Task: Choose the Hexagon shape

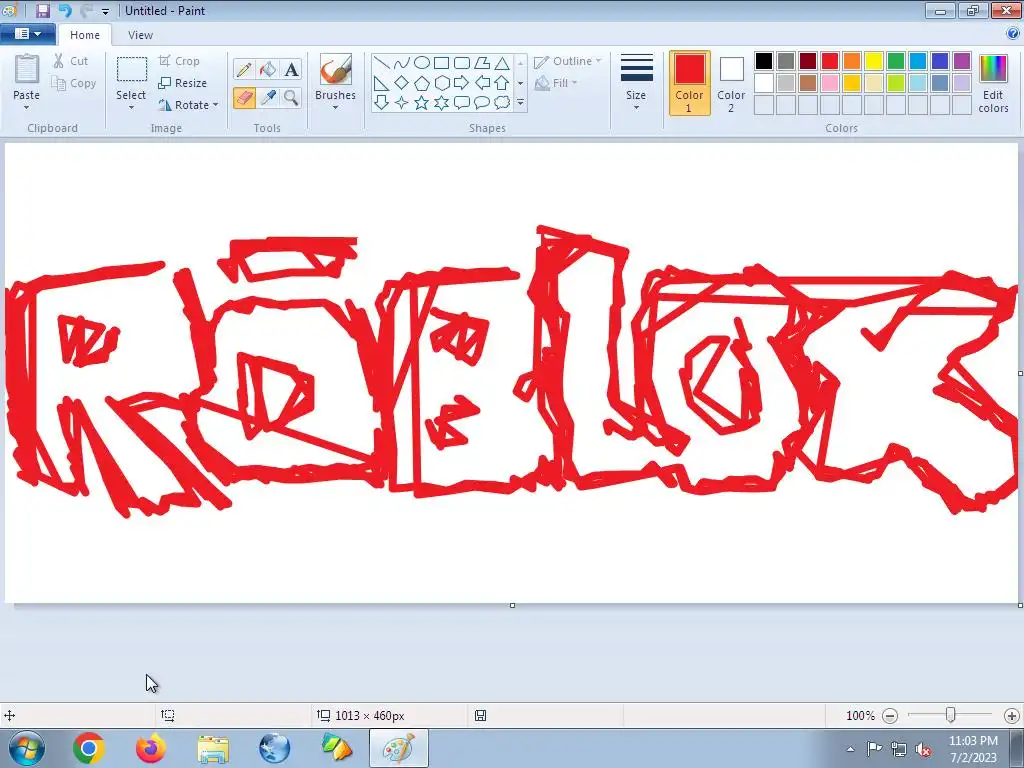Action: point(441,83)
